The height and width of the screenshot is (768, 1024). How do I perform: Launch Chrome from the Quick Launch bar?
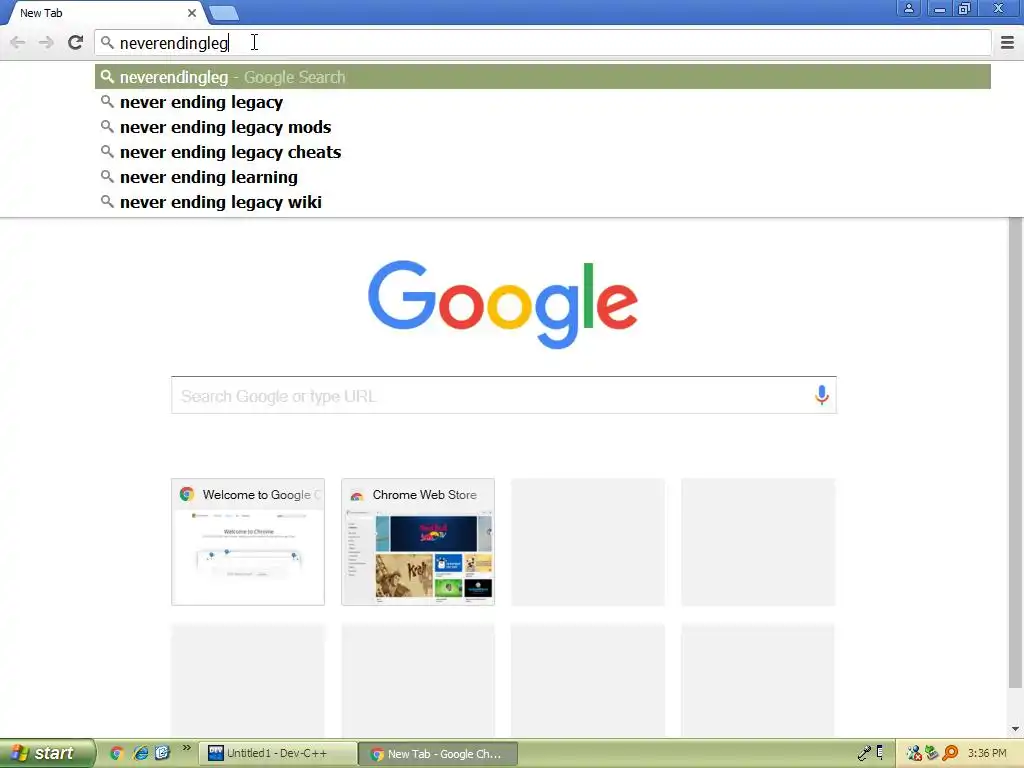pos(117,753)
